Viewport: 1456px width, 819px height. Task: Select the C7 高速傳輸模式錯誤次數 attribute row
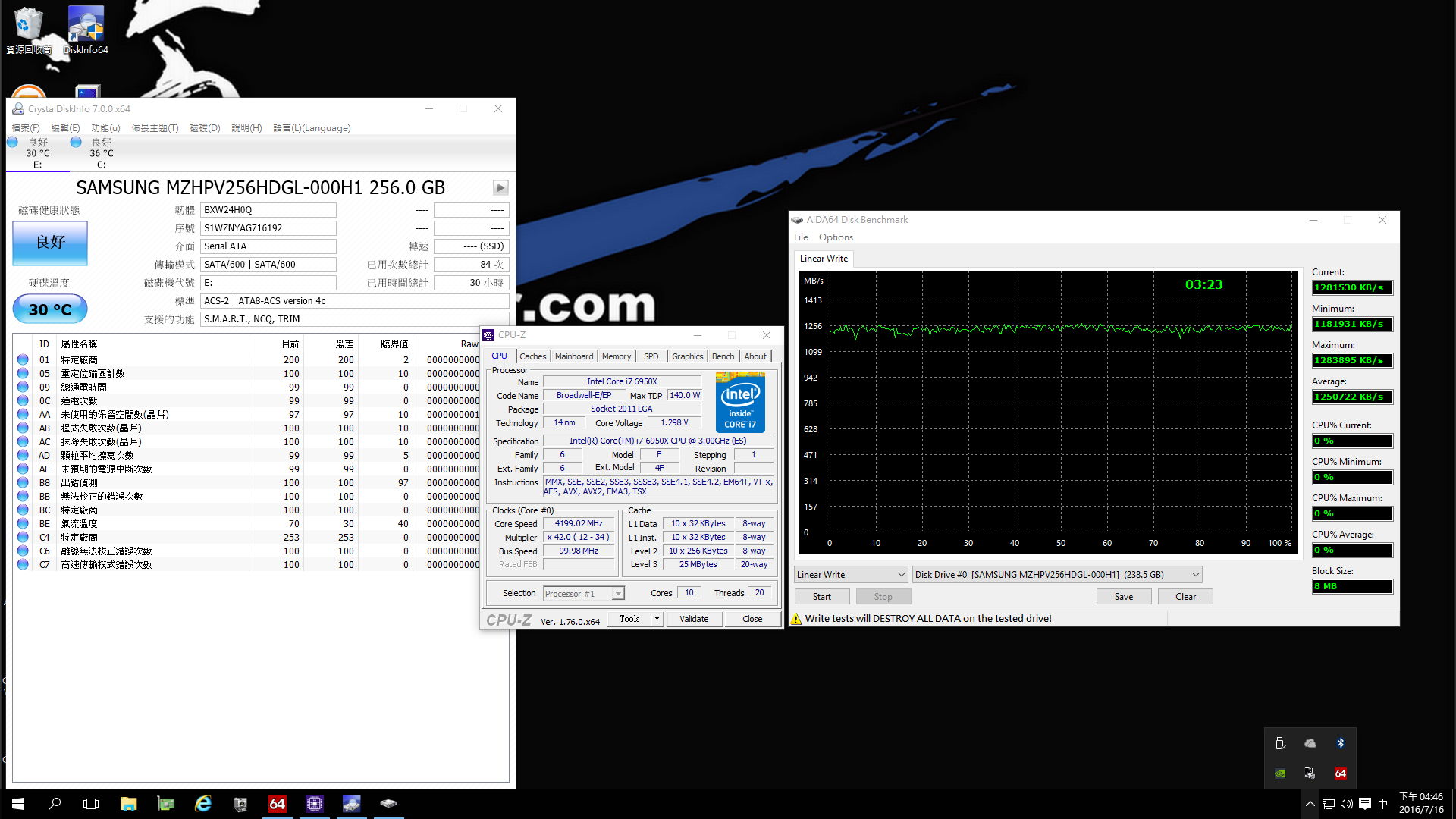pyautogui.click(x=247, y=564)
